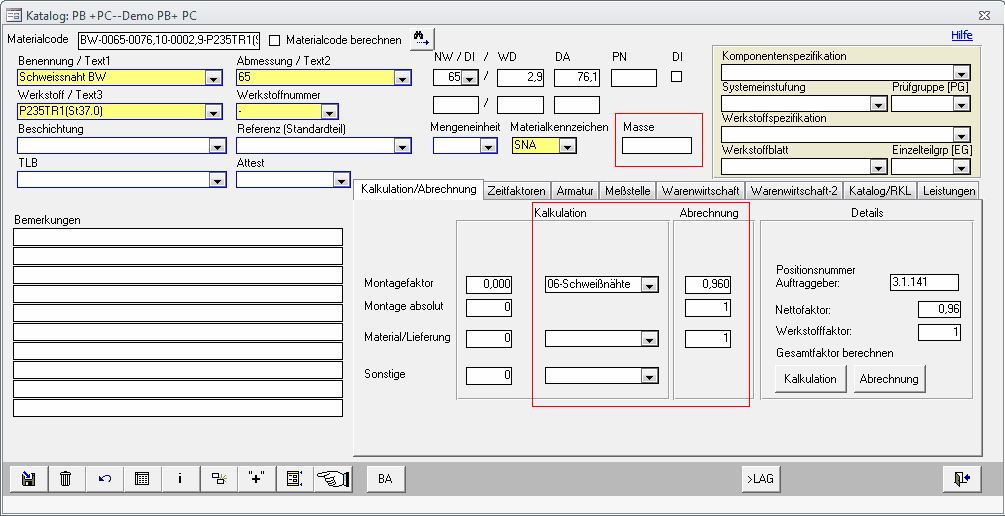Toggle the DI checkbox
1005x516 pixels.
677,76
